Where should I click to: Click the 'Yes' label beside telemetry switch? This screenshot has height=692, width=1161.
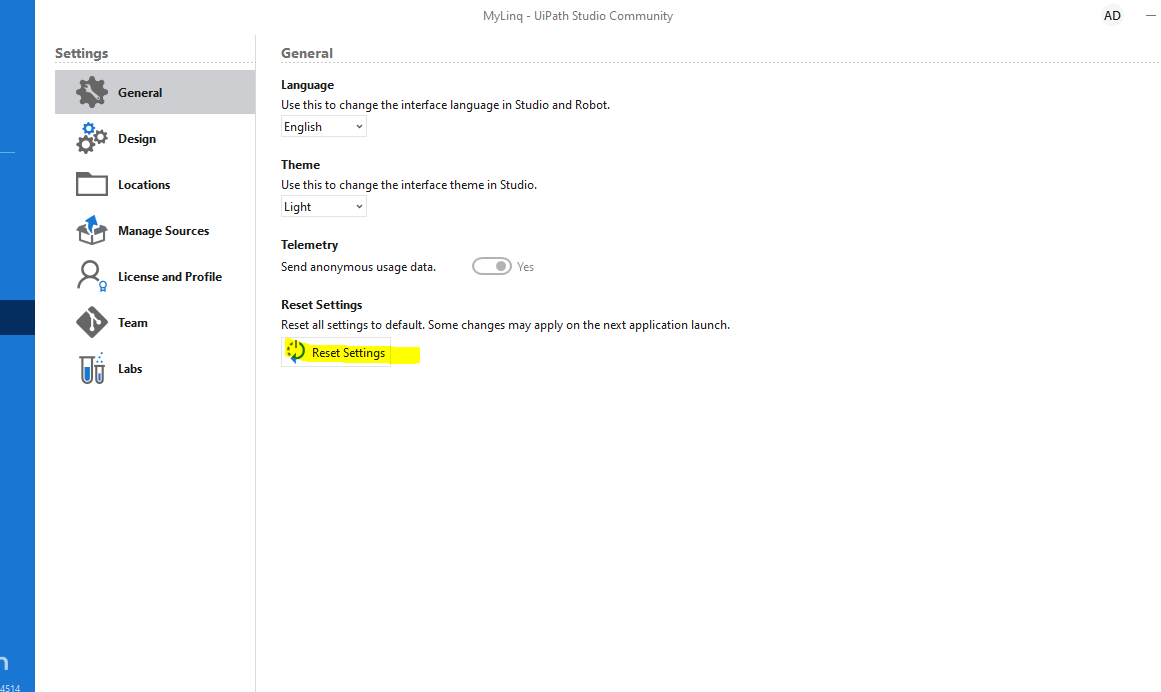525,267
